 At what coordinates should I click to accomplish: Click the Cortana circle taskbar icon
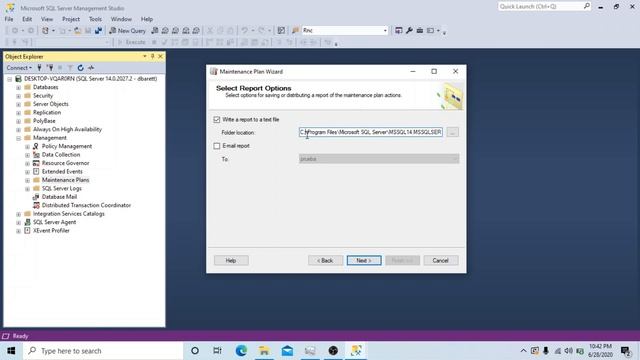point(195,351)
